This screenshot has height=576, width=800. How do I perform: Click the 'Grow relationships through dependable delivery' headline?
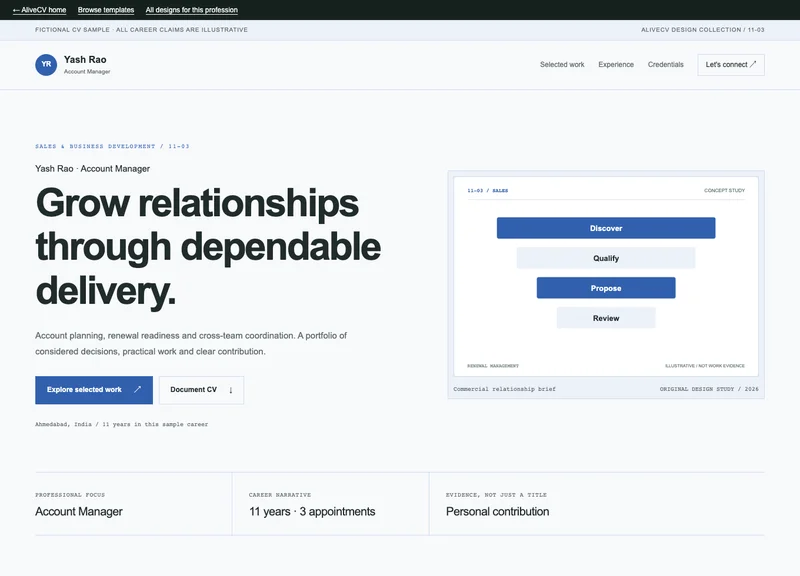[x=208, y=247]
